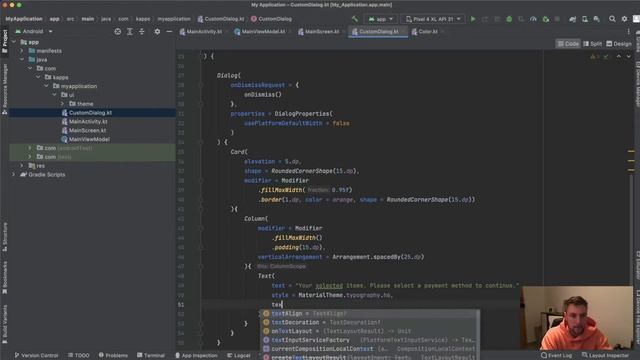Image resolution: width=640 pixels, height=360 pixels.
Task: Click CustomDialog breadcrumb in navigation bar
Action: [271, 19]
